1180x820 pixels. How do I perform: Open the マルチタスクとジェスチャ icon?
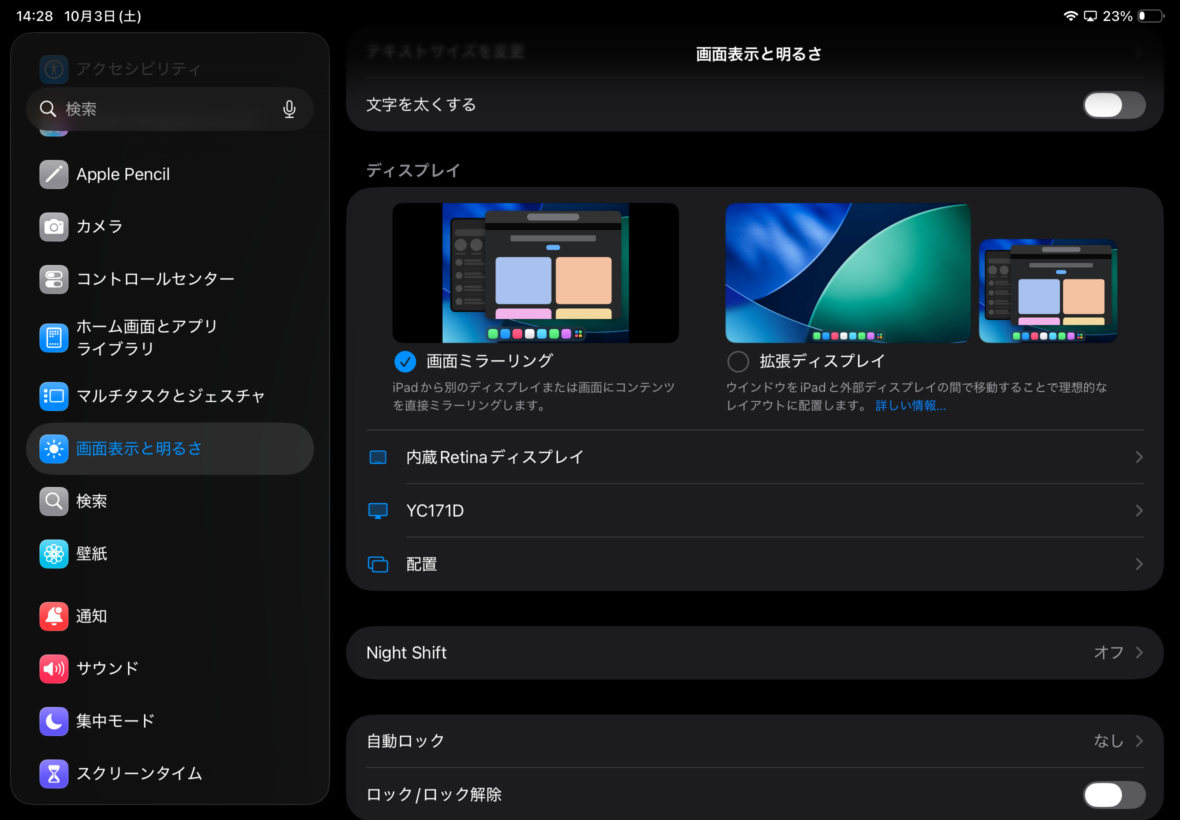pyautogui.click(x=53, y=396)
